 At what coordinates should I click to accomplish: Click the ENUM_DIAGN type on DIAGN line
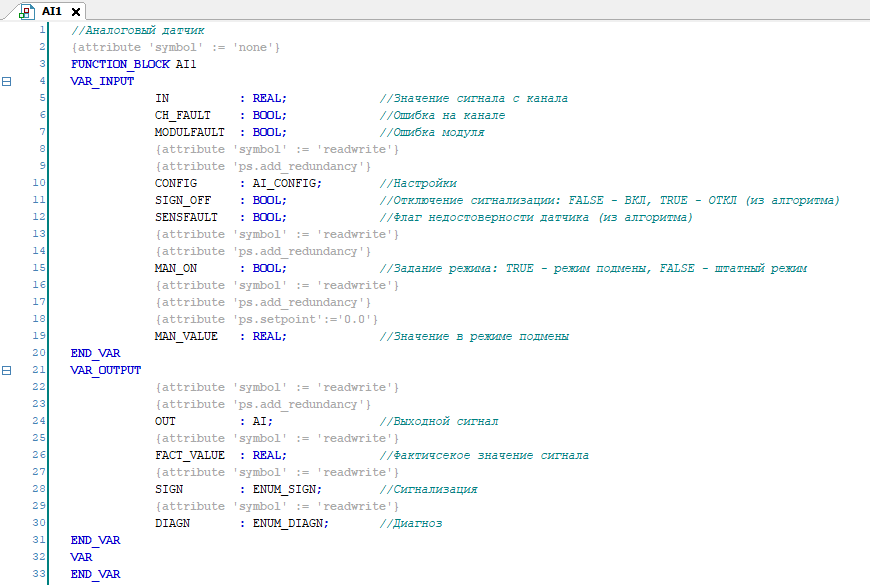click(x=290, y=523)
